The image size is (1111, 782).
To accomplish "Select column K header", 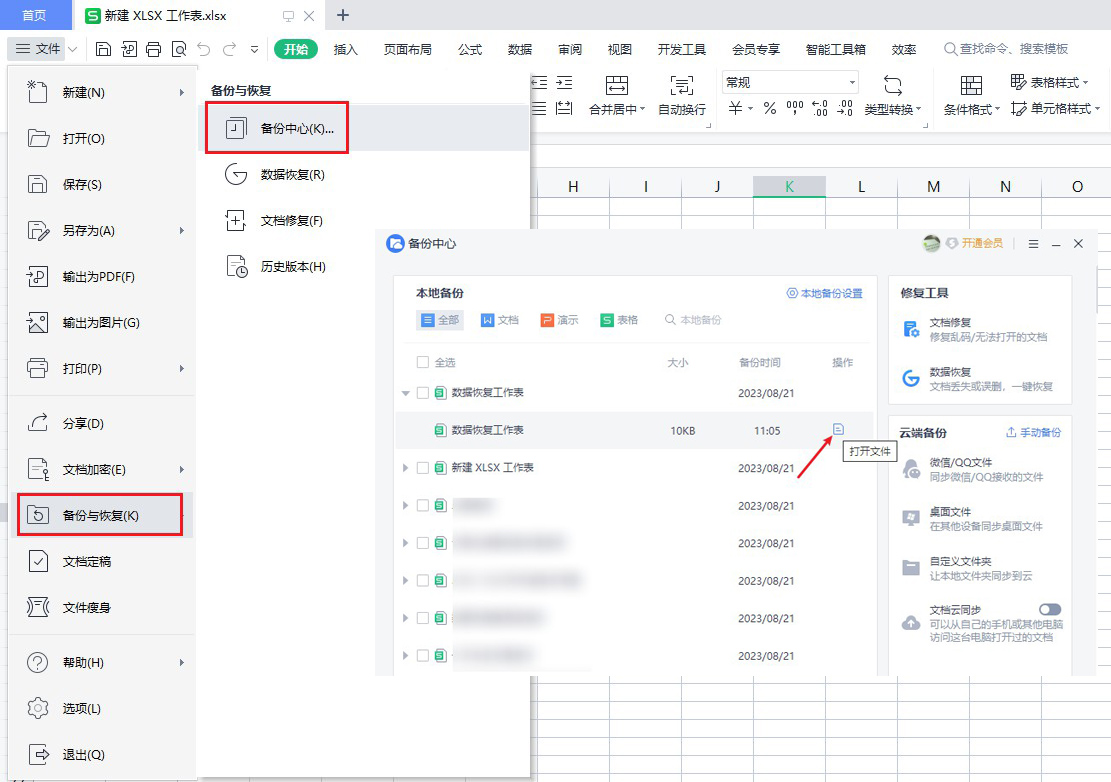I will click(789, 186).
